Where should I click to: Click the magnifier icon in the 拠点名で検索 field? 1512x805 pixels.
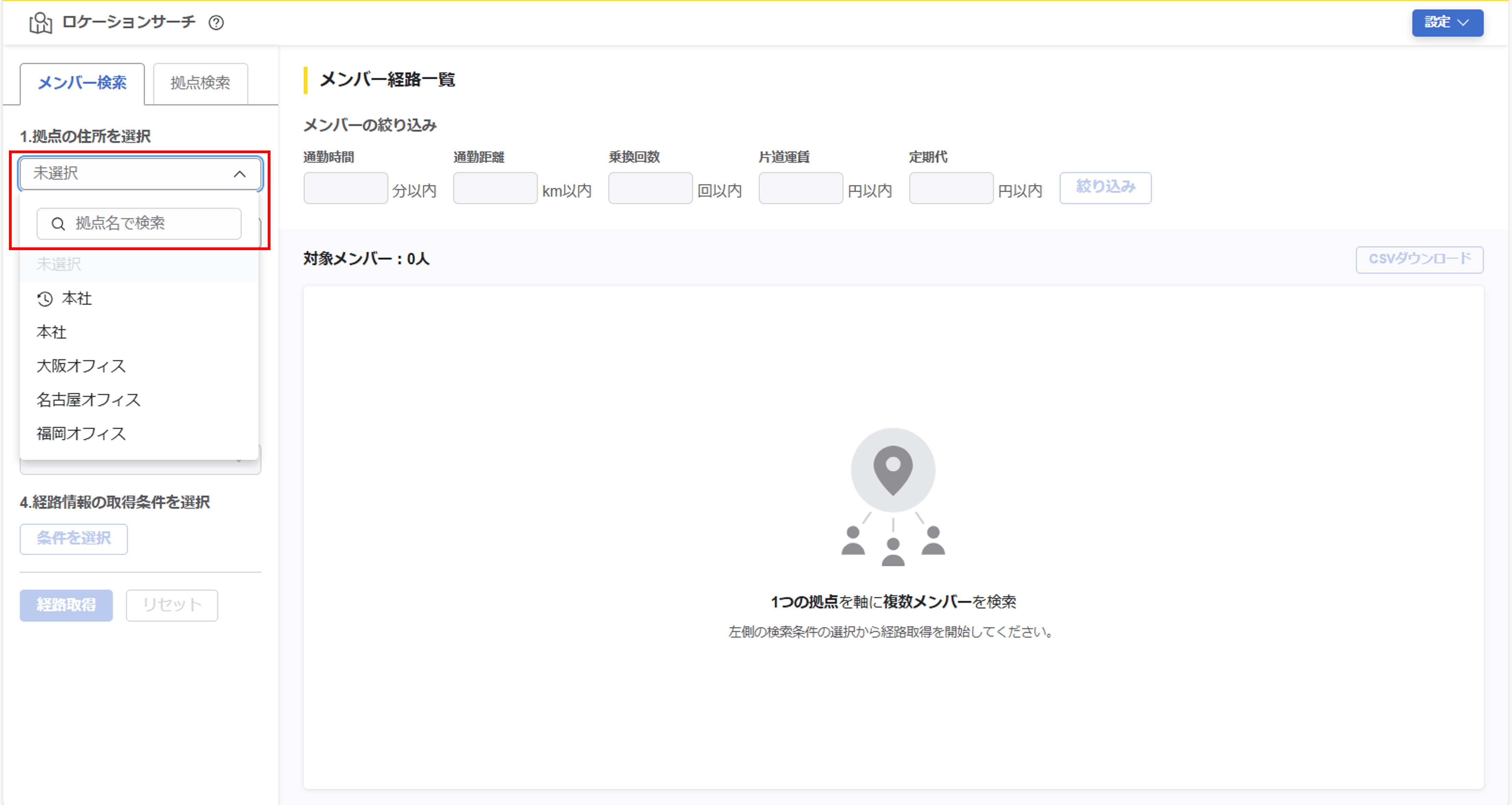(x=57, y=224)
